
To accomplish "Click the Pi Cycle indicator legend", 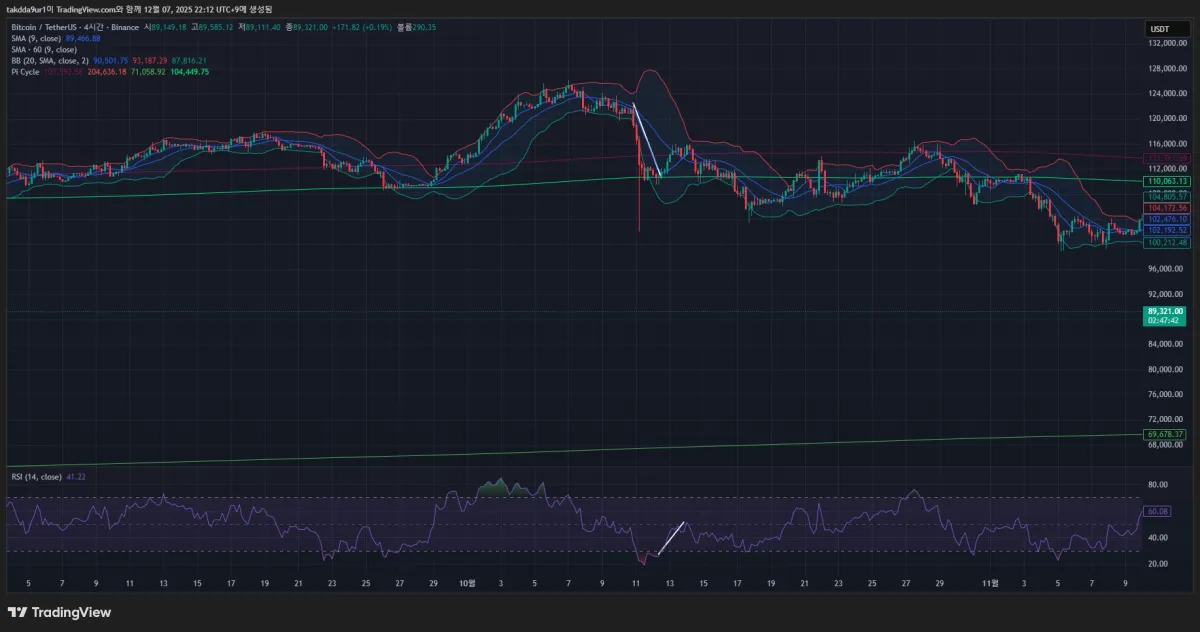I will click(26, 72).
